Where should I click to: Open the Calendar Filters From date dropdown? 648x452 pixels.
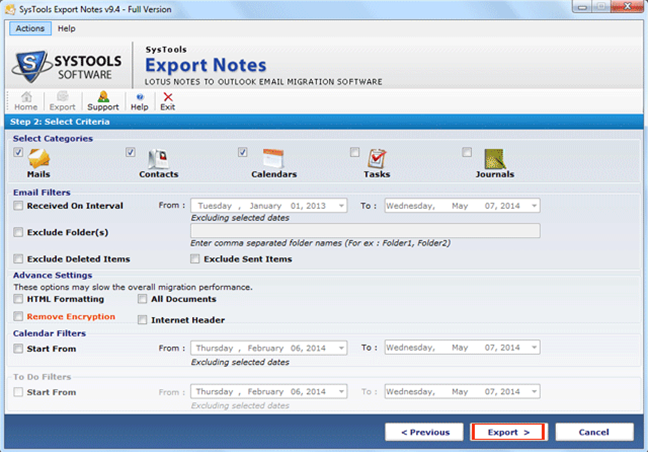tap(341, 349)
